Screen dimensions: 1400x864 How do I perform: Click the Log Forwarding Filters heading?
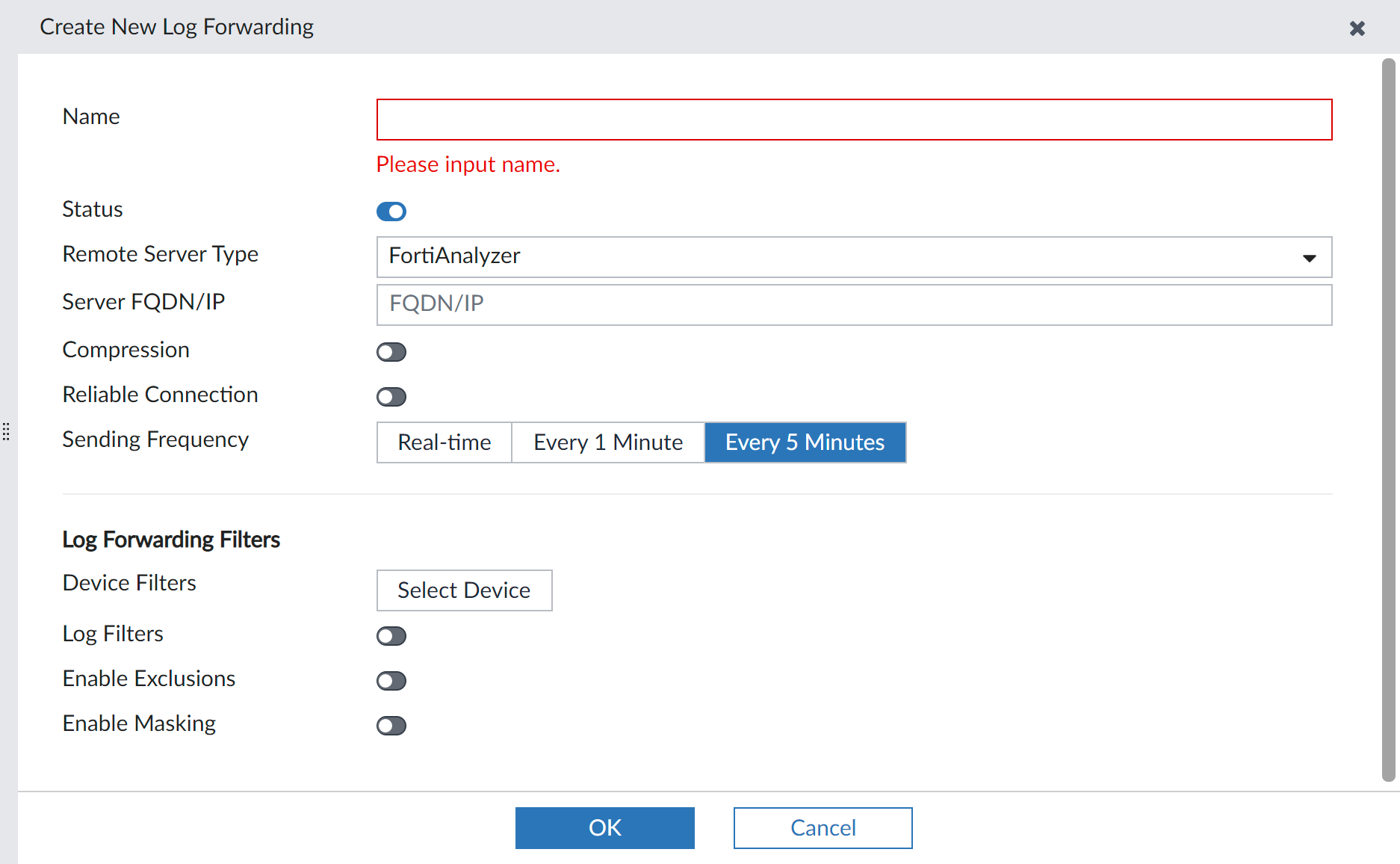click(171, 539)
